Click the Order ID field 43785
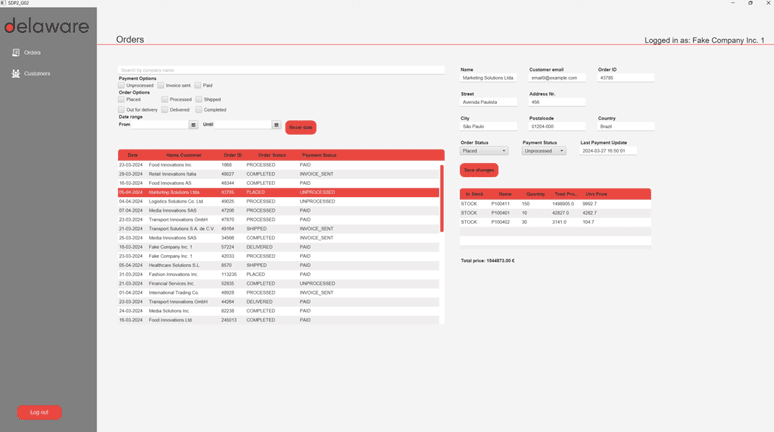 (626, 78)
